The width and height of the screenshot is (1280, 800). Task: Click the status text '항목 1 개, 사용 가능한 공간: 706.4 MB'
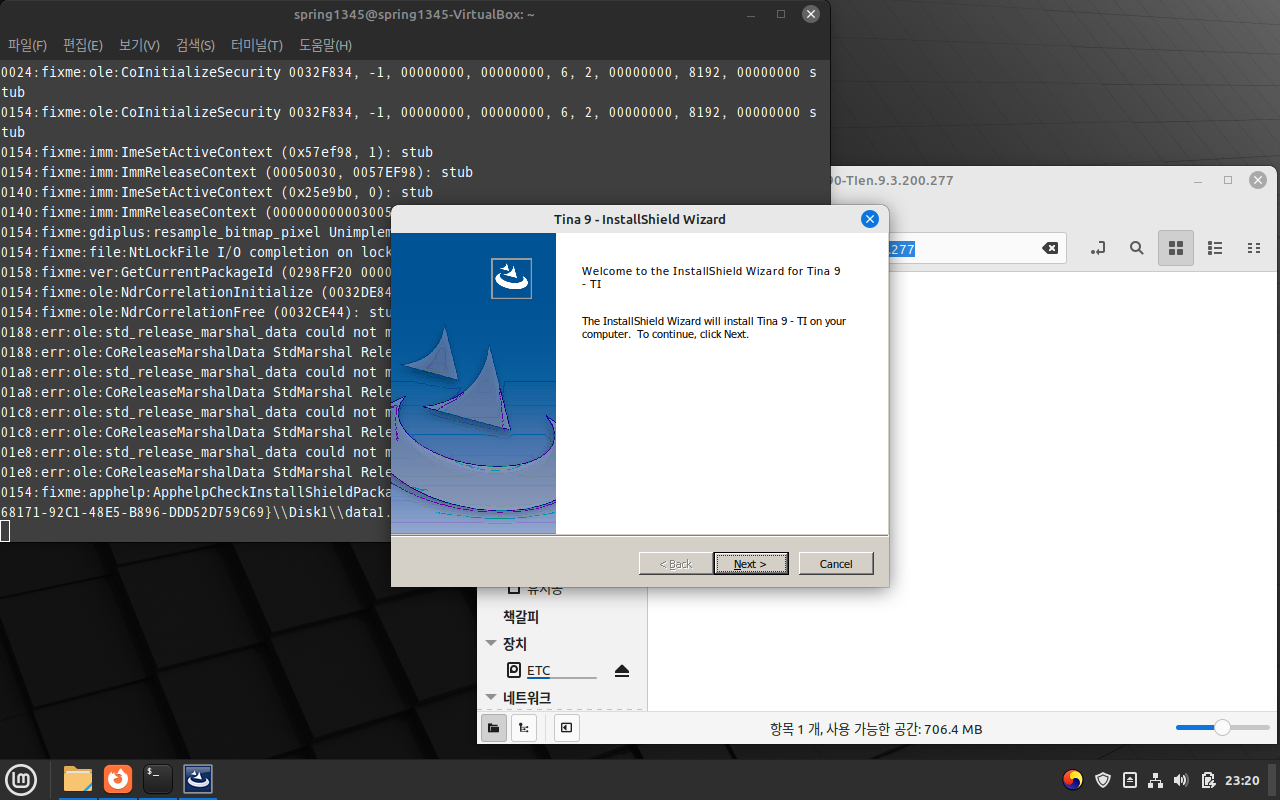coord(876,729)
